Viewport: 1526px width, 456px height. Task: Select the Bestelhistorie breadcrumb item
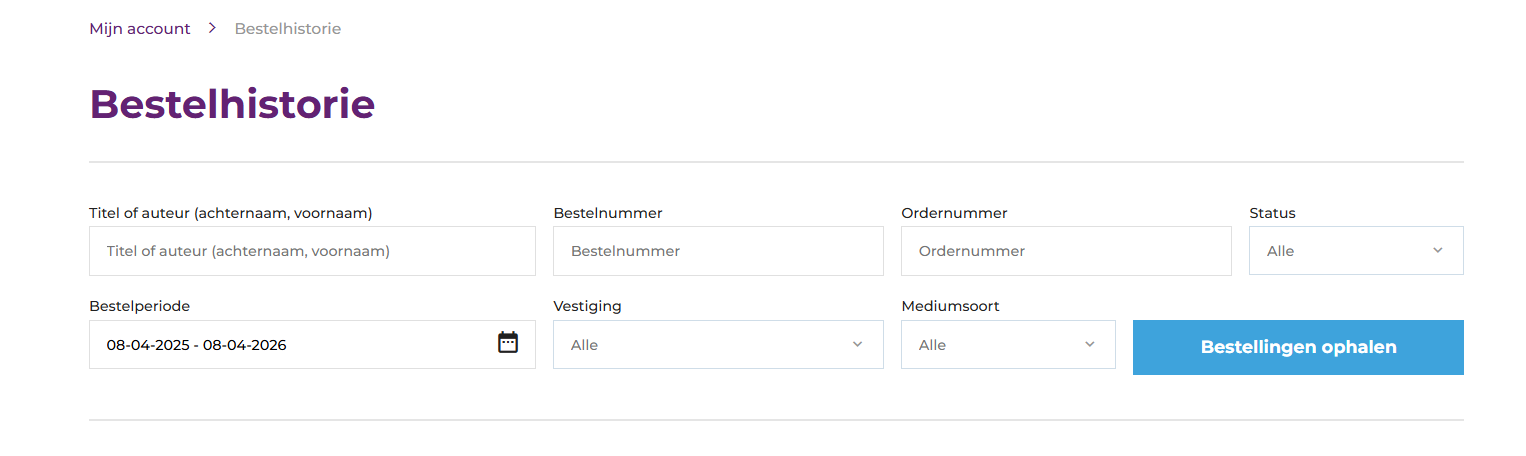tap(288, 29)
